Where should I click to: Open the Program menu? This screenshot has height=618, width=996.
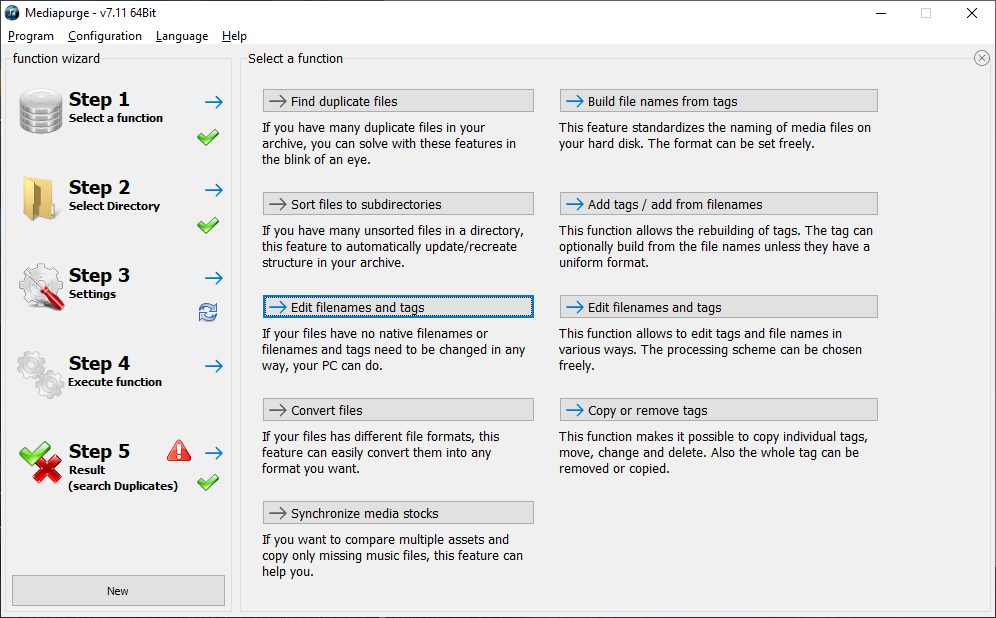pyautogui.click(x=30, y=36)
